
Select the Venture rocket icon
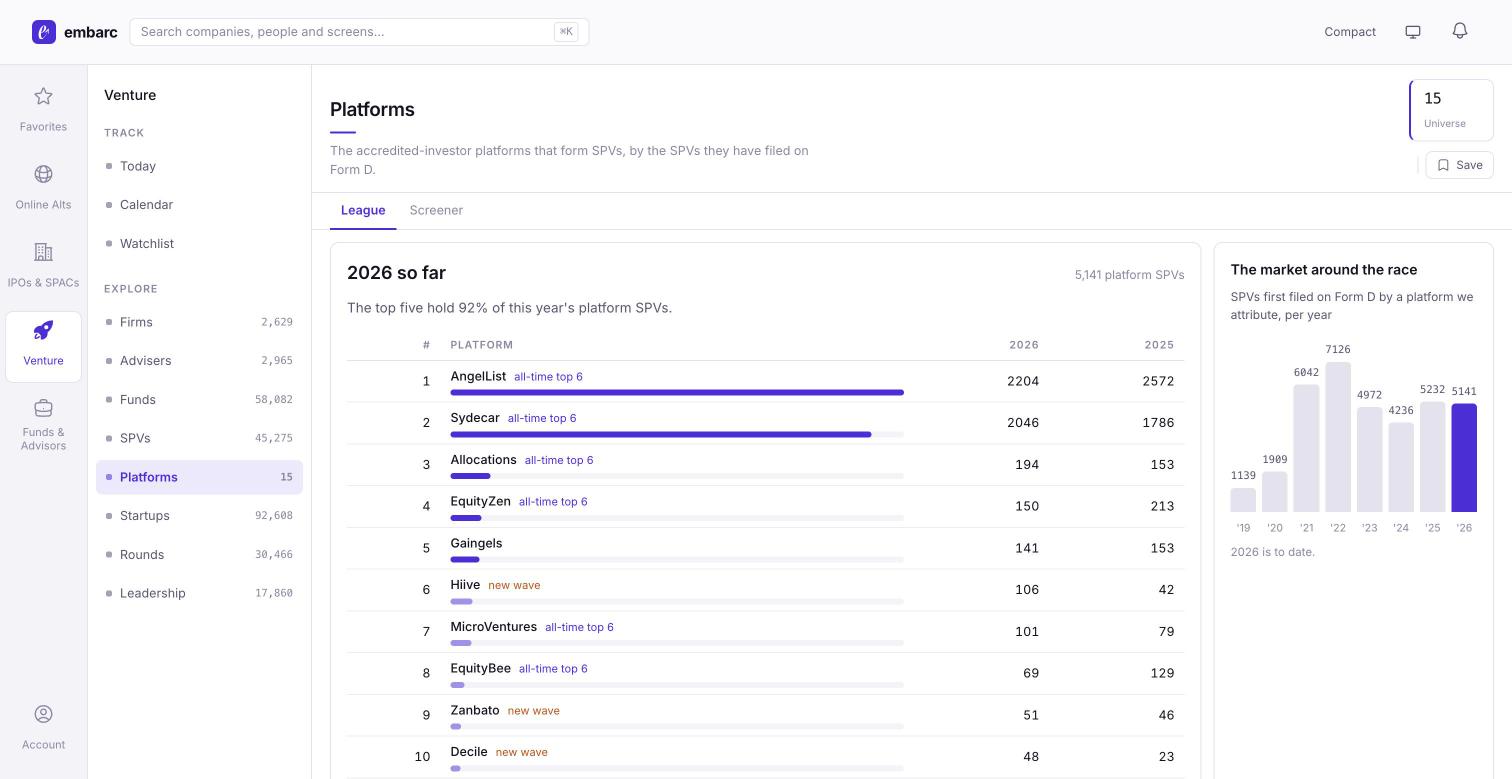click(43, 330)
